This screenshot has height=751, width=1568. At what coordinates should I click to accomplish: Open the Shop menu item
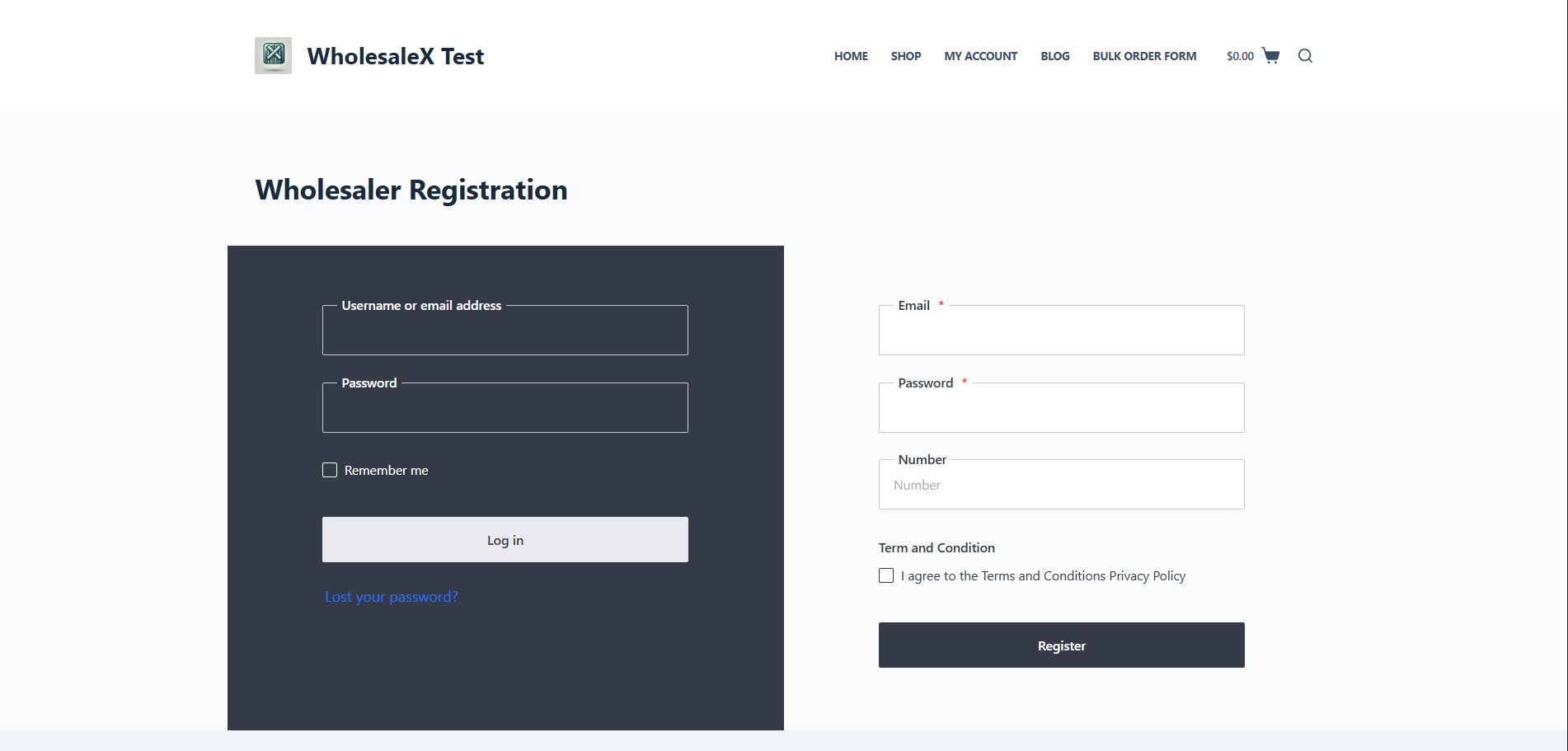pos(905,56)
